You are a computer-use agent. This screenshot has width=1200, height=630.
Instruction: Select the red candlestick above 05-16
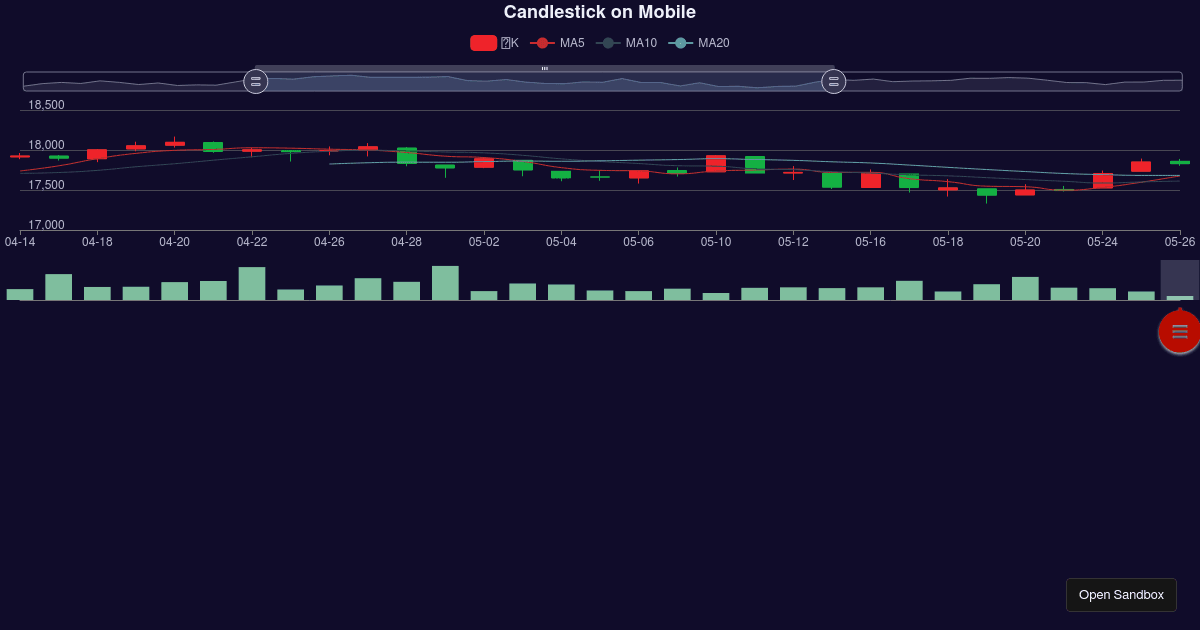click(871, 180)
